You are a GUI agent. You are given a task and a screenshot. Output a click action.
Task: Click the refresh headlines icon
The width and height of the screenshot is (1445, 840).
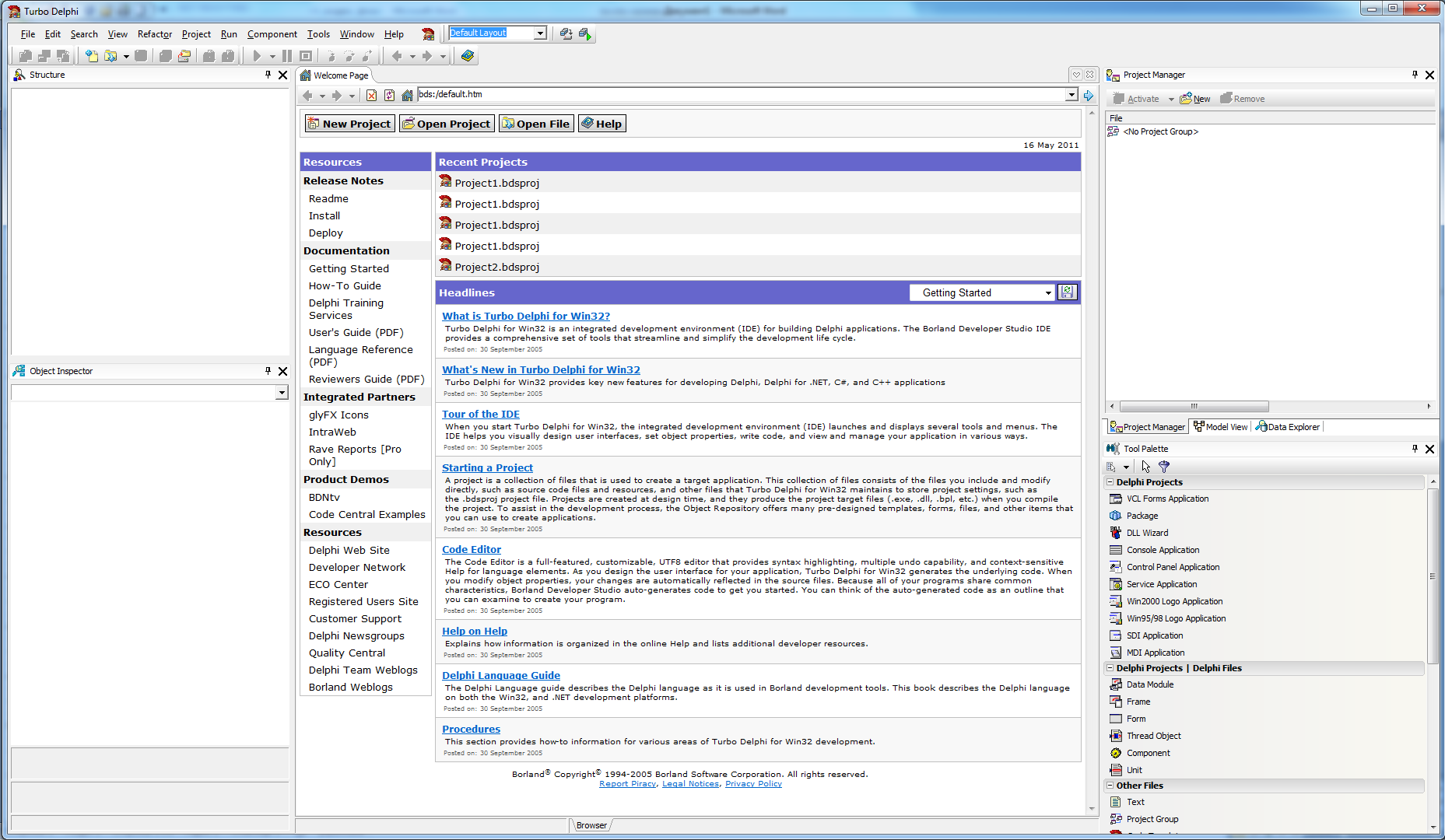pos(1067,292)
